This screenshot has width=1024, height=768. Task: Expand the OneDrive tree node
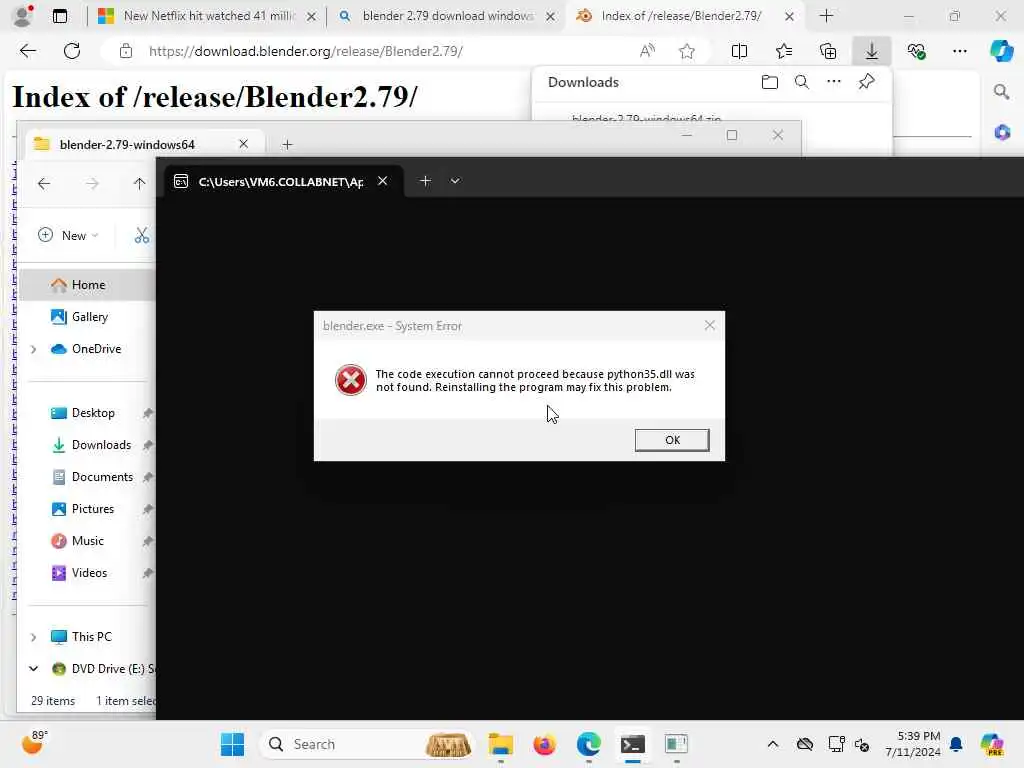click(33, 349)
